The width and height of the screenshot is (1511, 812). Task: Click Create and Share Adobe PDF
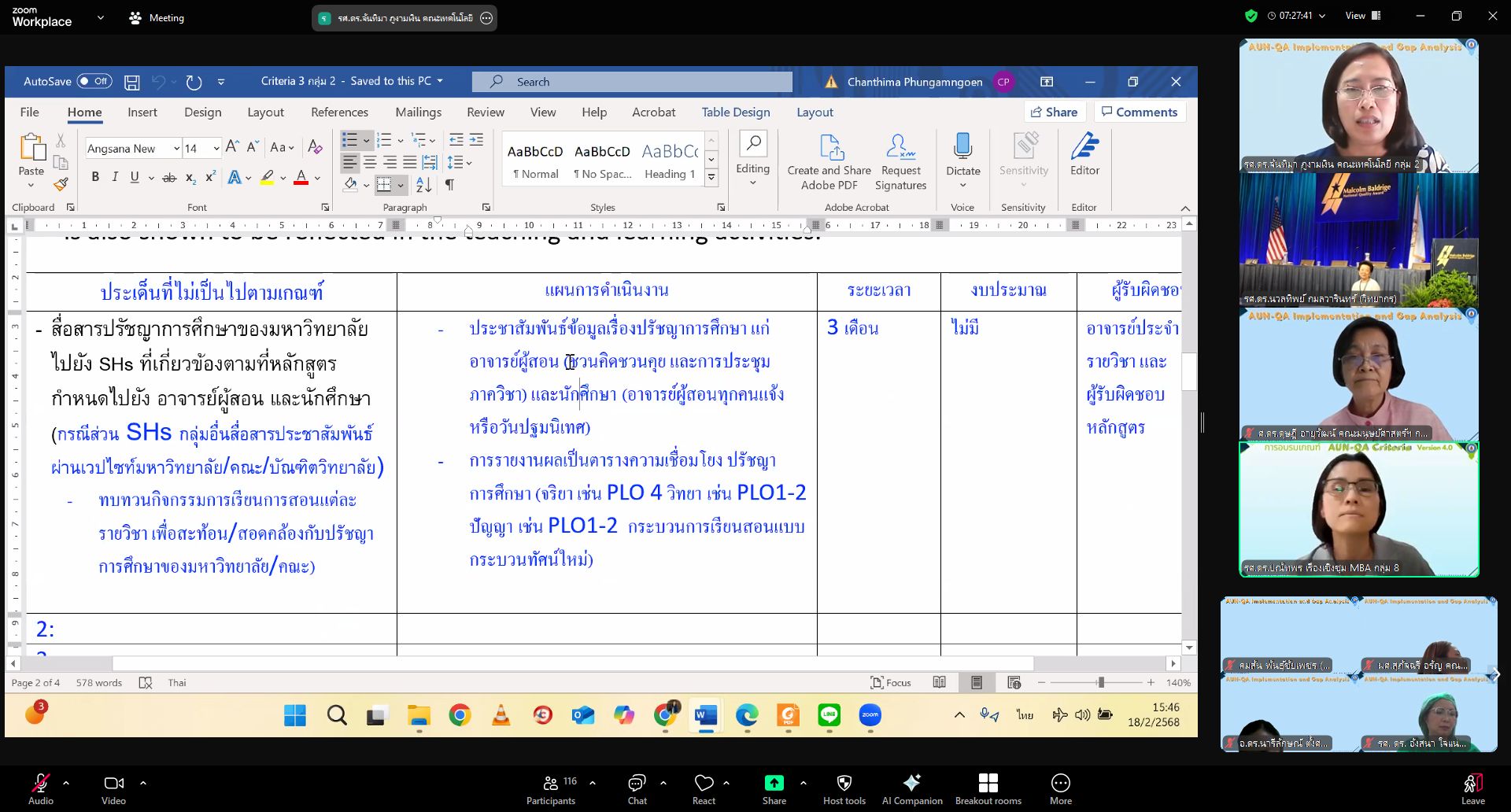click(829, 162)
